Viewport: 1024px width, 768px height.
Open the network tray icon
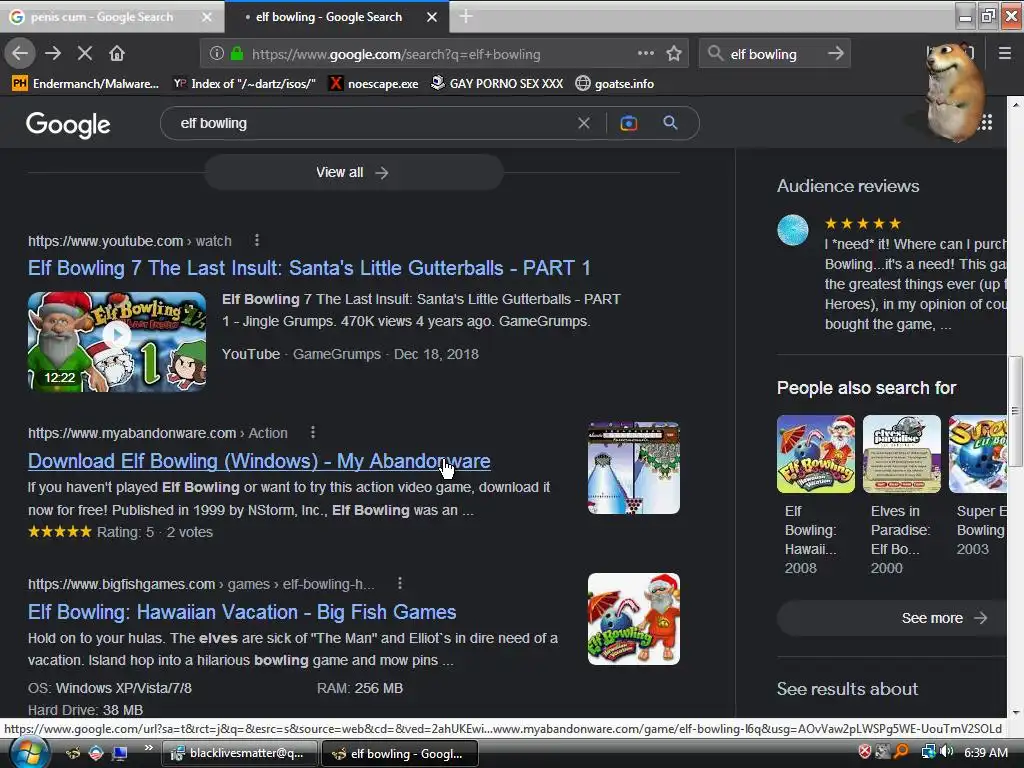pyautogui.click(x=928, y=752)
